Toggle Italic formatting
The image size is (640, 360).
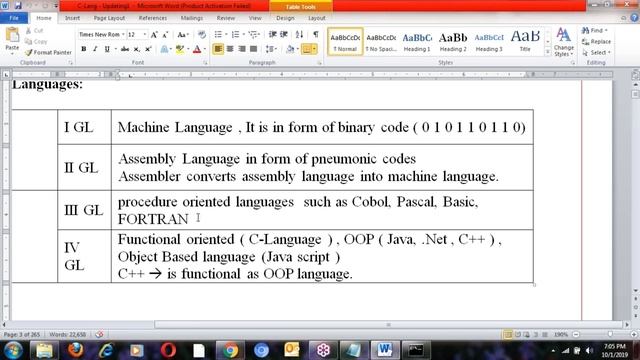pyautogui.click(x=95, y=49)
